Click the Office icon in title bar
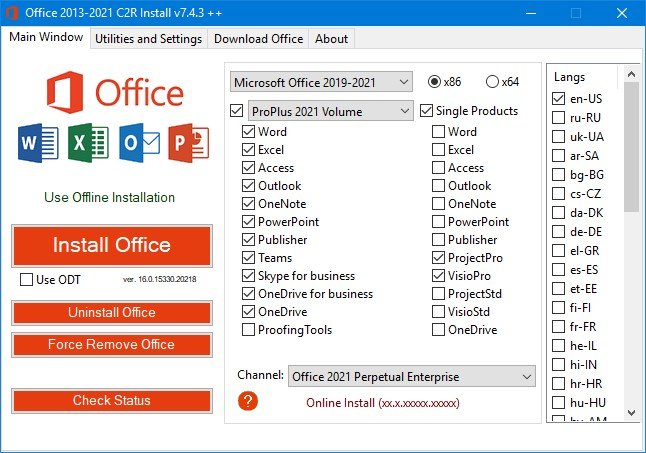The width and height of the screenshot is (646, 453). point(12,13)
